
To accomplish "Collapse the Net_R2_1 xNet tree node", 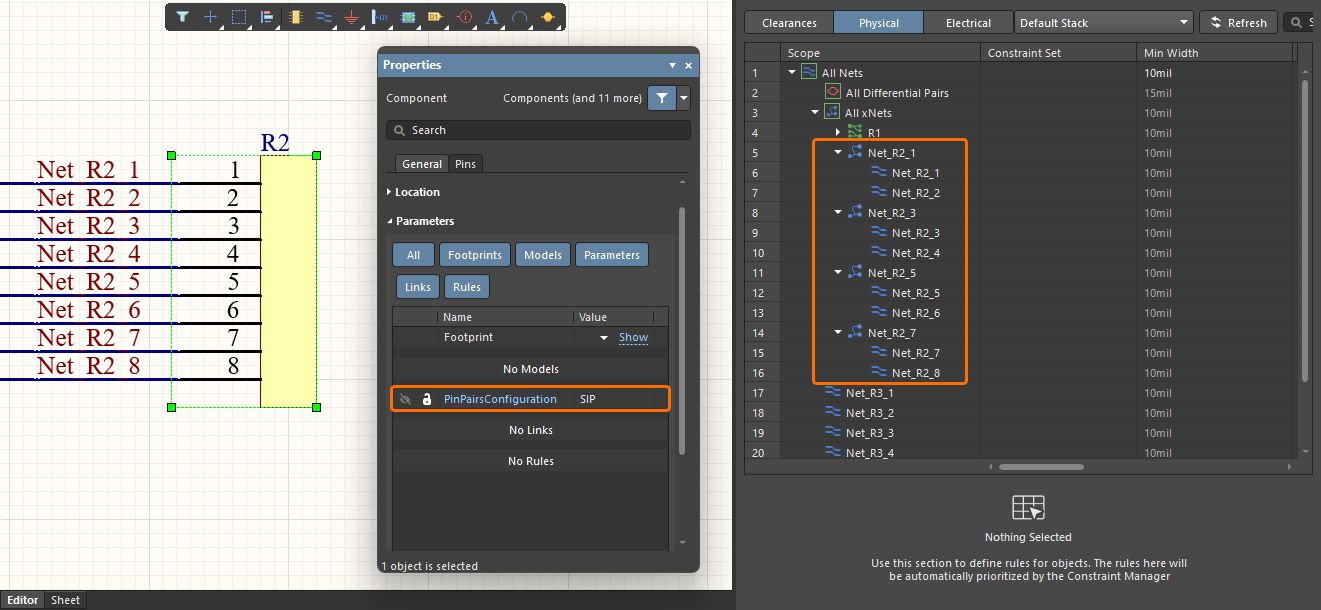I will tap(838, 153).
